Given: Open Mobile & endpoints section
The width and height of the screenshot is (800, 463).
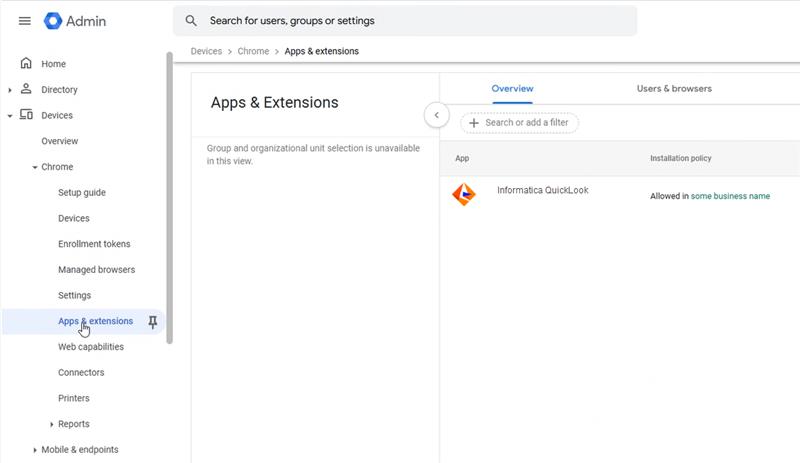Looking at the screenshot, I should point(80,450).
